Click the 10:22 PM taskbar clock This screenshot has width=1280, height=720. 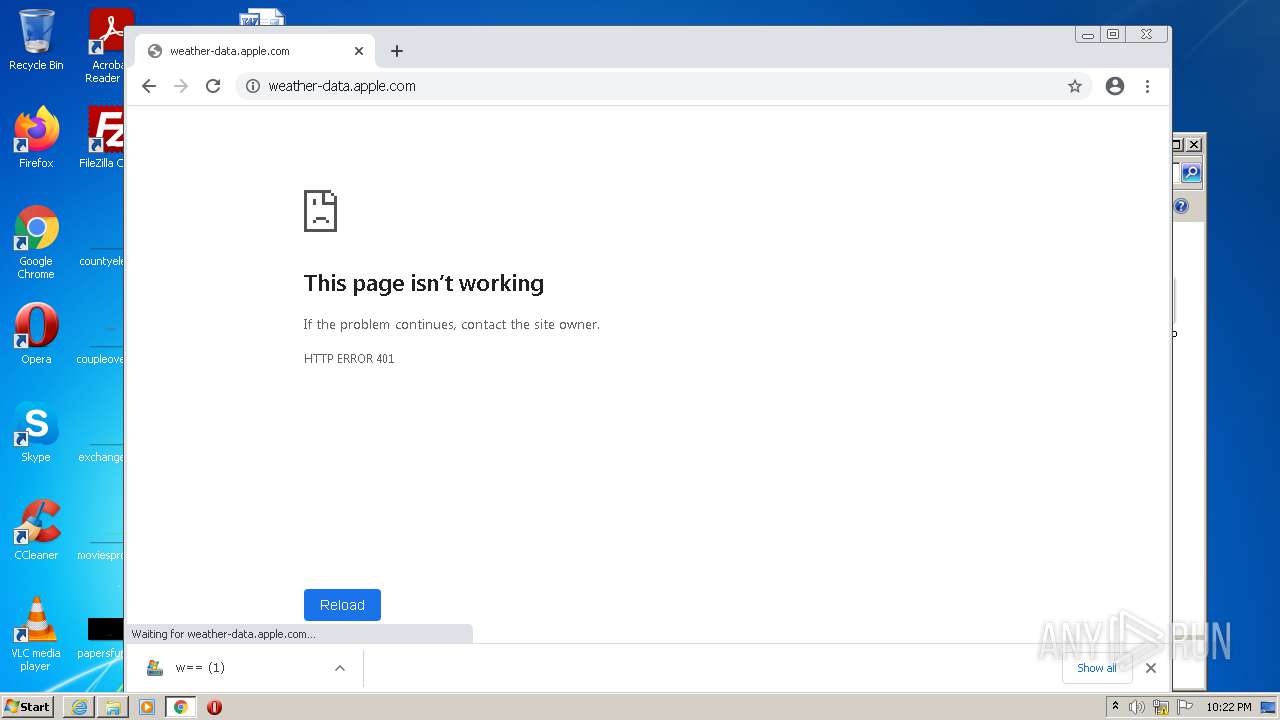coord(1229,707)
